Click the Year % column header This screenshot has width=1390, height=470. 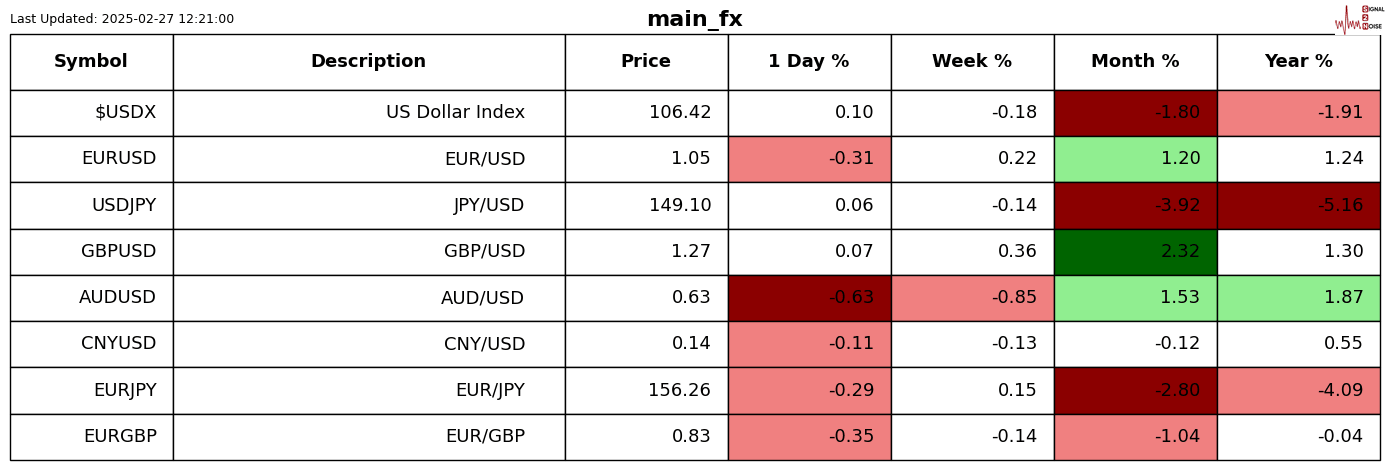[x=1298, y=62]
